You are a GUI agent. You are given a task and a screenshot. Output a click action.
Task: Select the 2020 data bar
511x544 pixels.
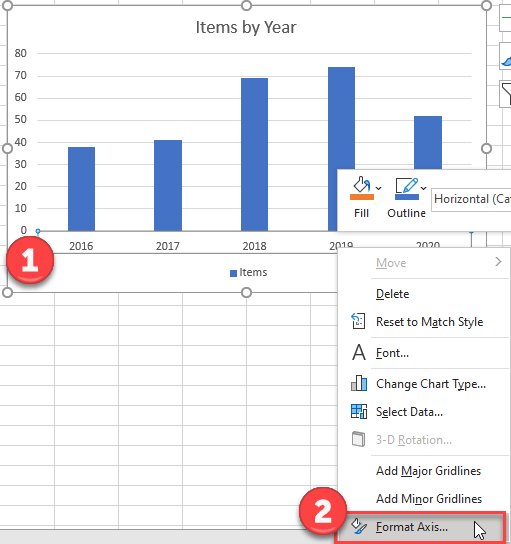click(428, 143)
